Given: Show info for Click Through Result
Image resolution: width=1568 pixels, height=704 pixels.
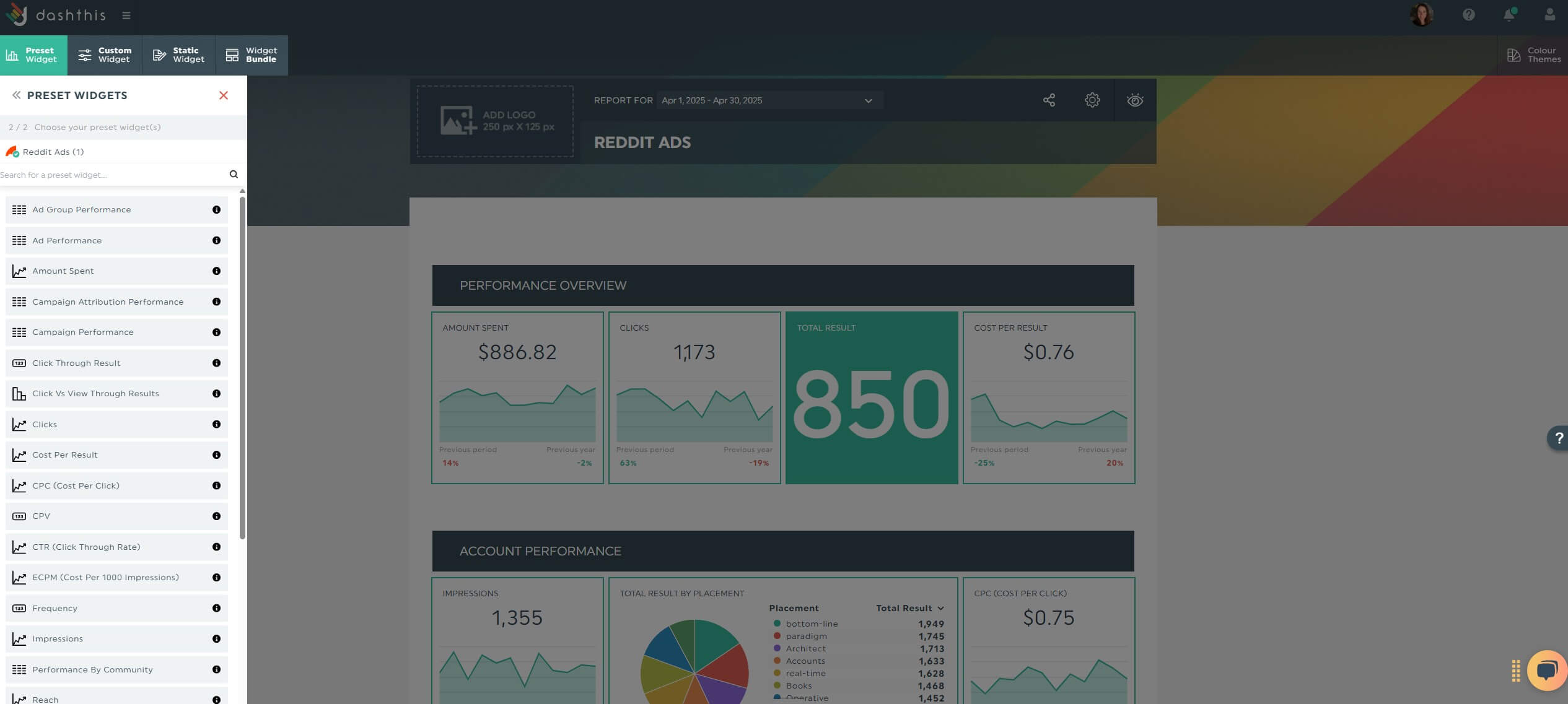Looking at the screenshot, I should tap(216, 363).
